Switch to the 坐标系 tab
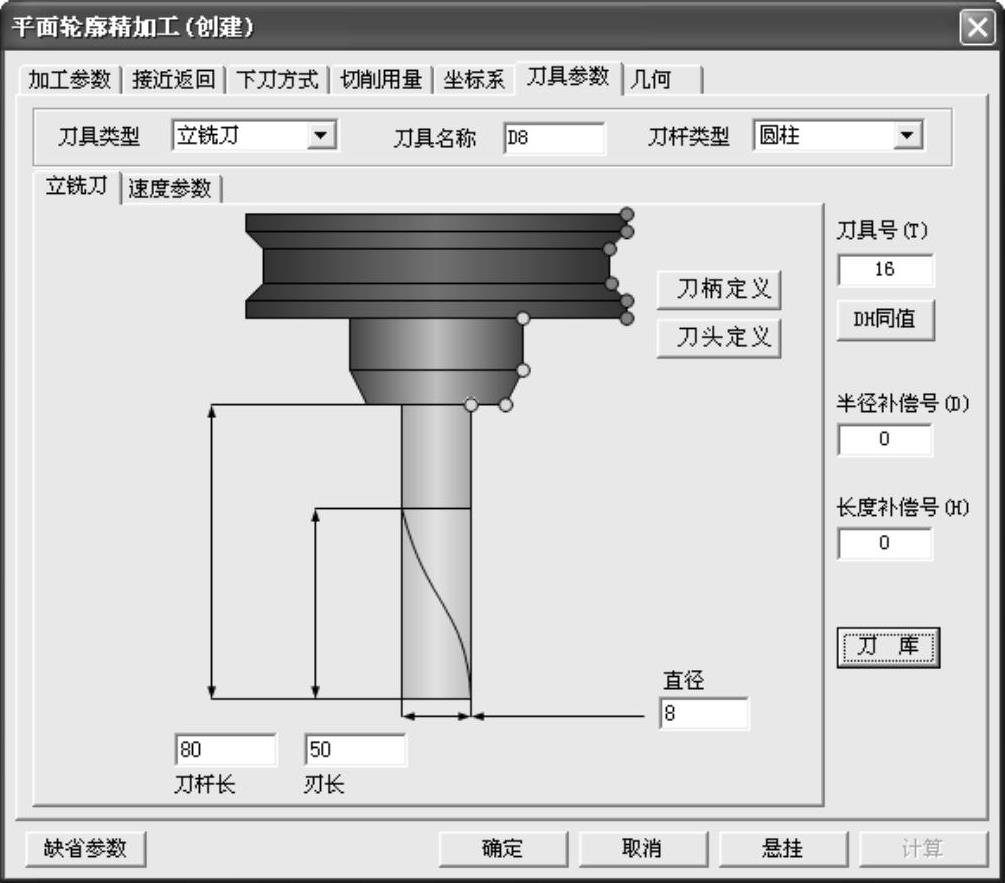 pyautogui.click(x=474, y=80)
